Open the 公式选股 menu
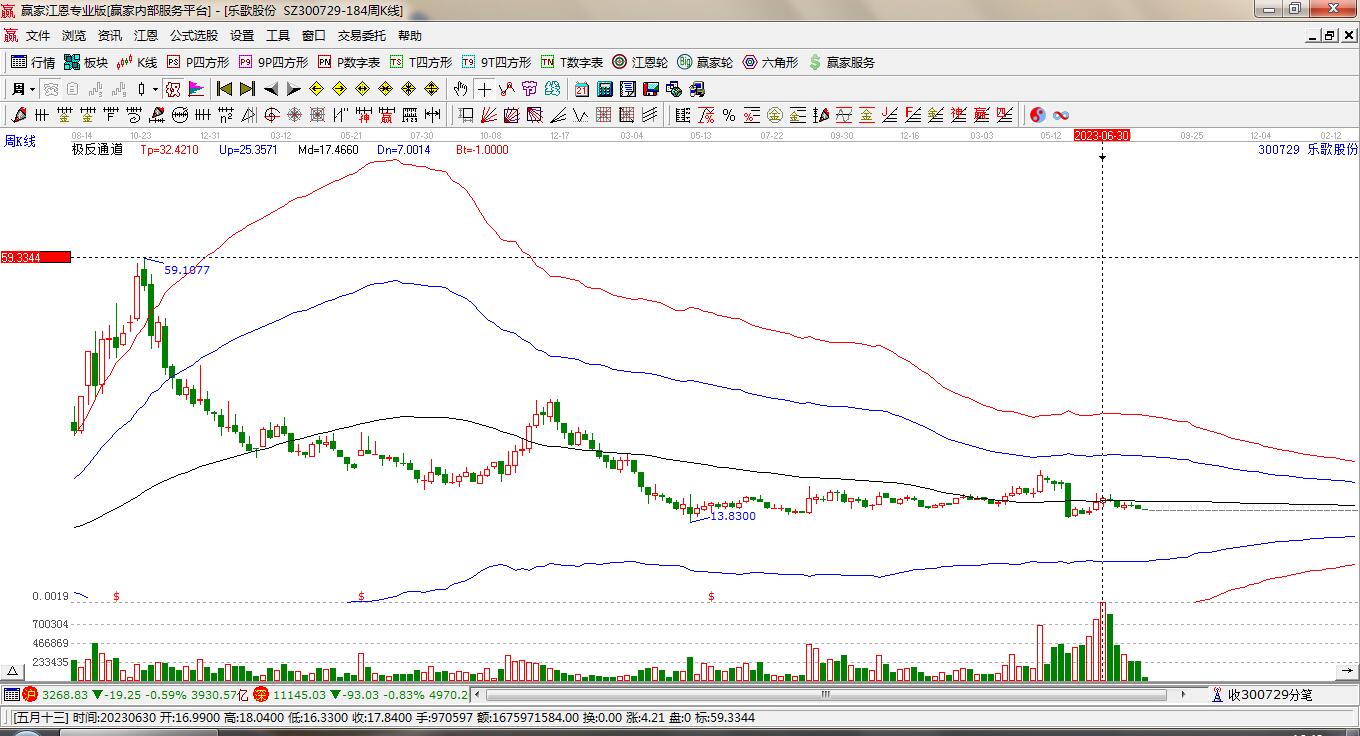Viewport: 1360px width, 736px height. (x=193, y=35)
